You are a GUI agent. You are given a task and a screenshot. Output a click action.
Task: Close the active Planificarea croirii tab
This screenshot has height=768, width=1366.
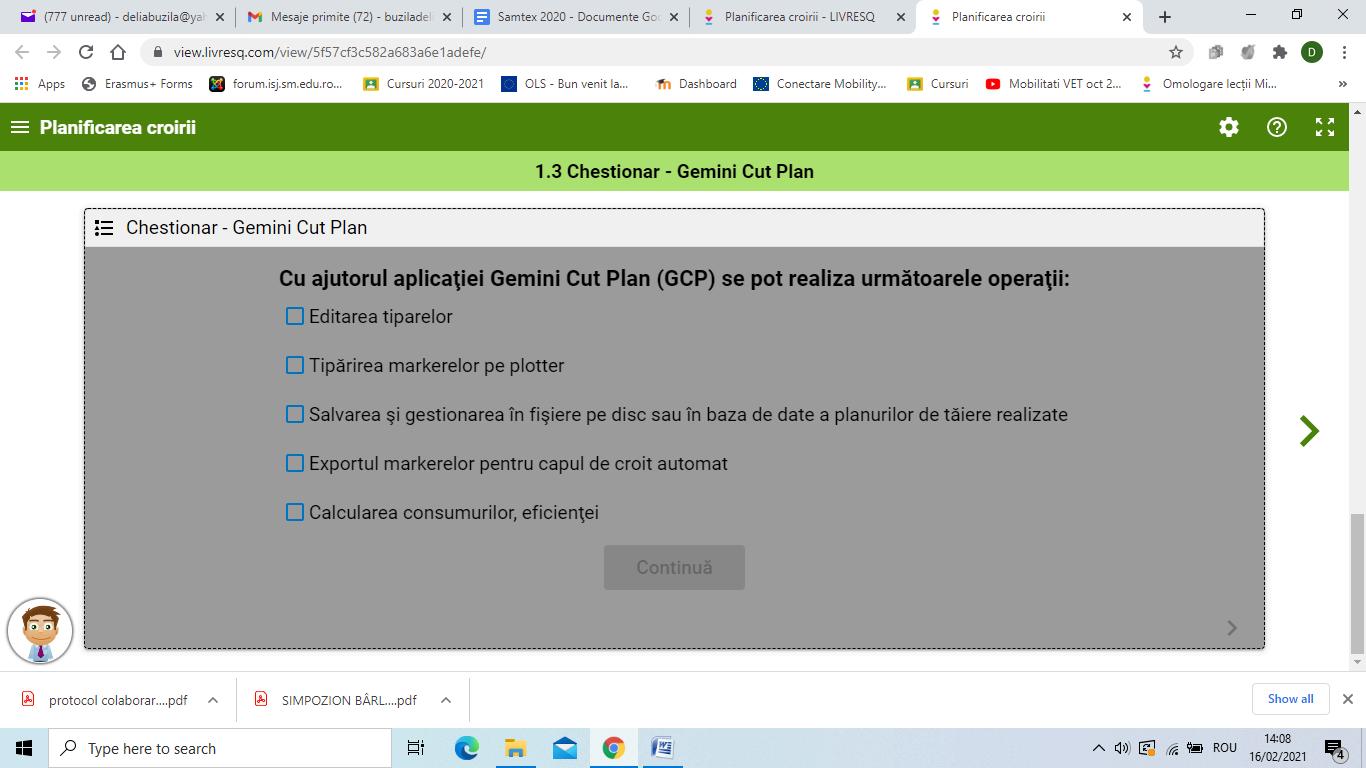coord(1127,17)
